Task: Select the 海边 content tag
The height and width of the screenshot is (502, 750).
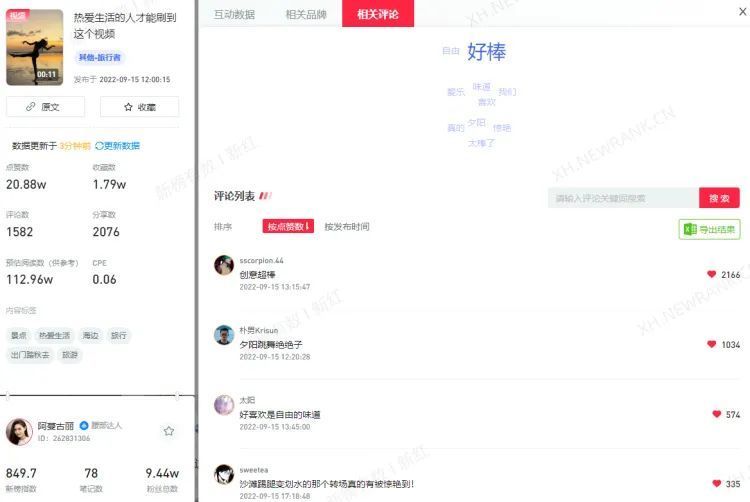Action: [x=90, y=336]
